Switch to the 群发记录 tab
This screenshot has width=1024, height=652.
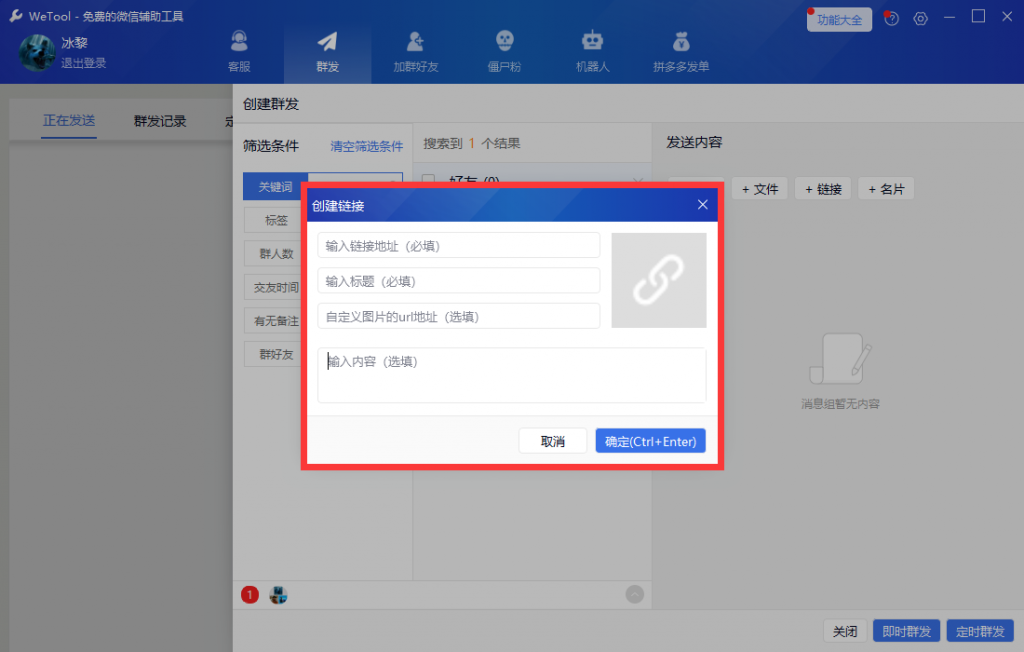click(x=160, y=121)
